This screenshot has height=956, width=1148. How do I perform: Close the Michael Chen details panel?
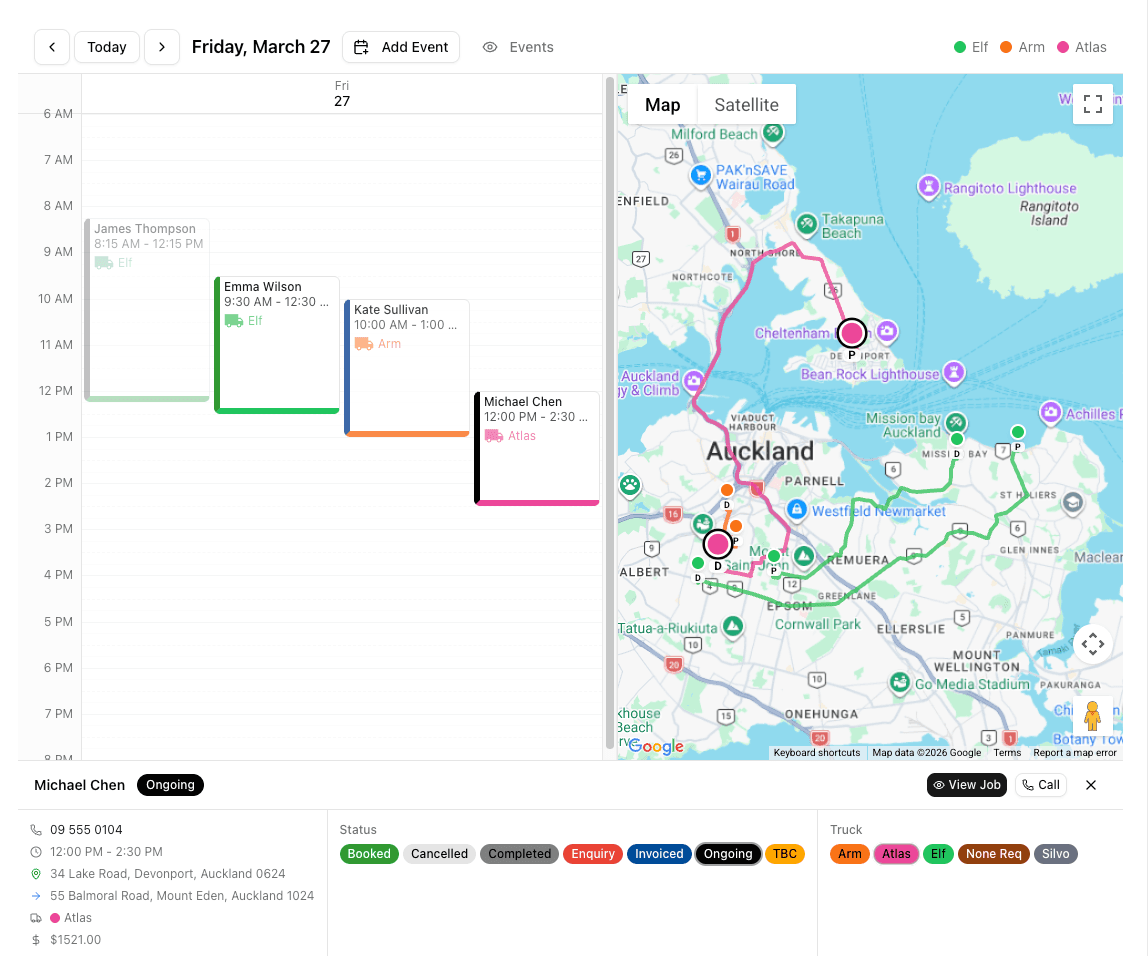coord(1091,785)
